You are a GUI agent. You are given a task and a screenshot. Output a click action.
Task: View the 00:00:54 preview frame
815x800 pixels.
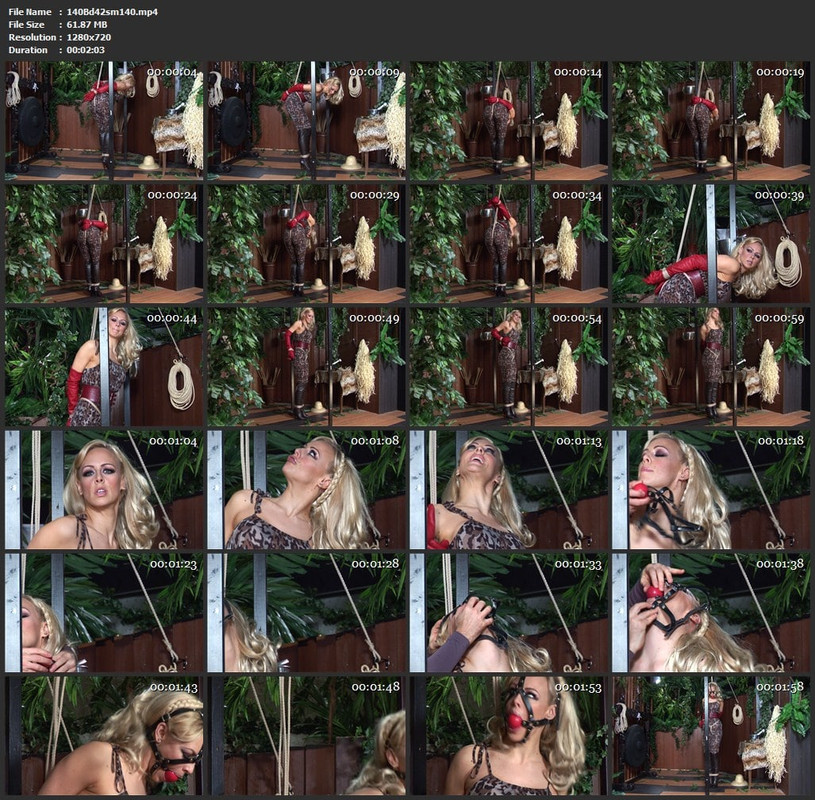508,367
